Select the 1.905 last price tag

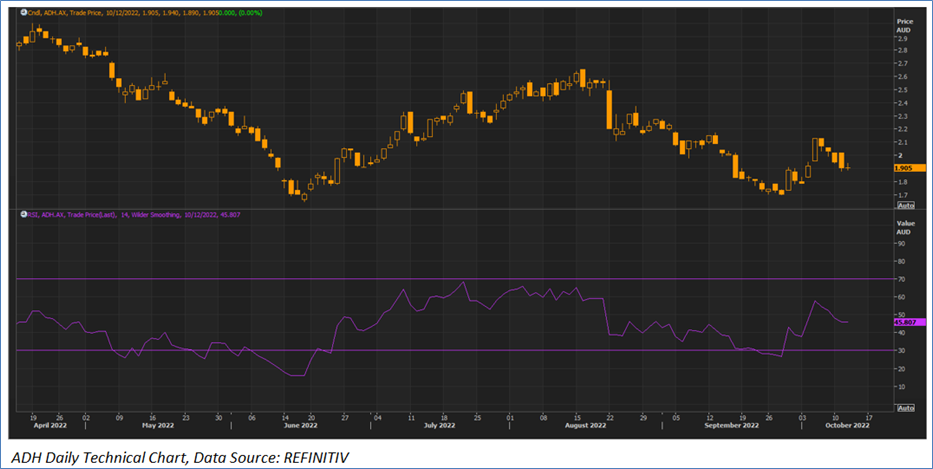[910, 168]
